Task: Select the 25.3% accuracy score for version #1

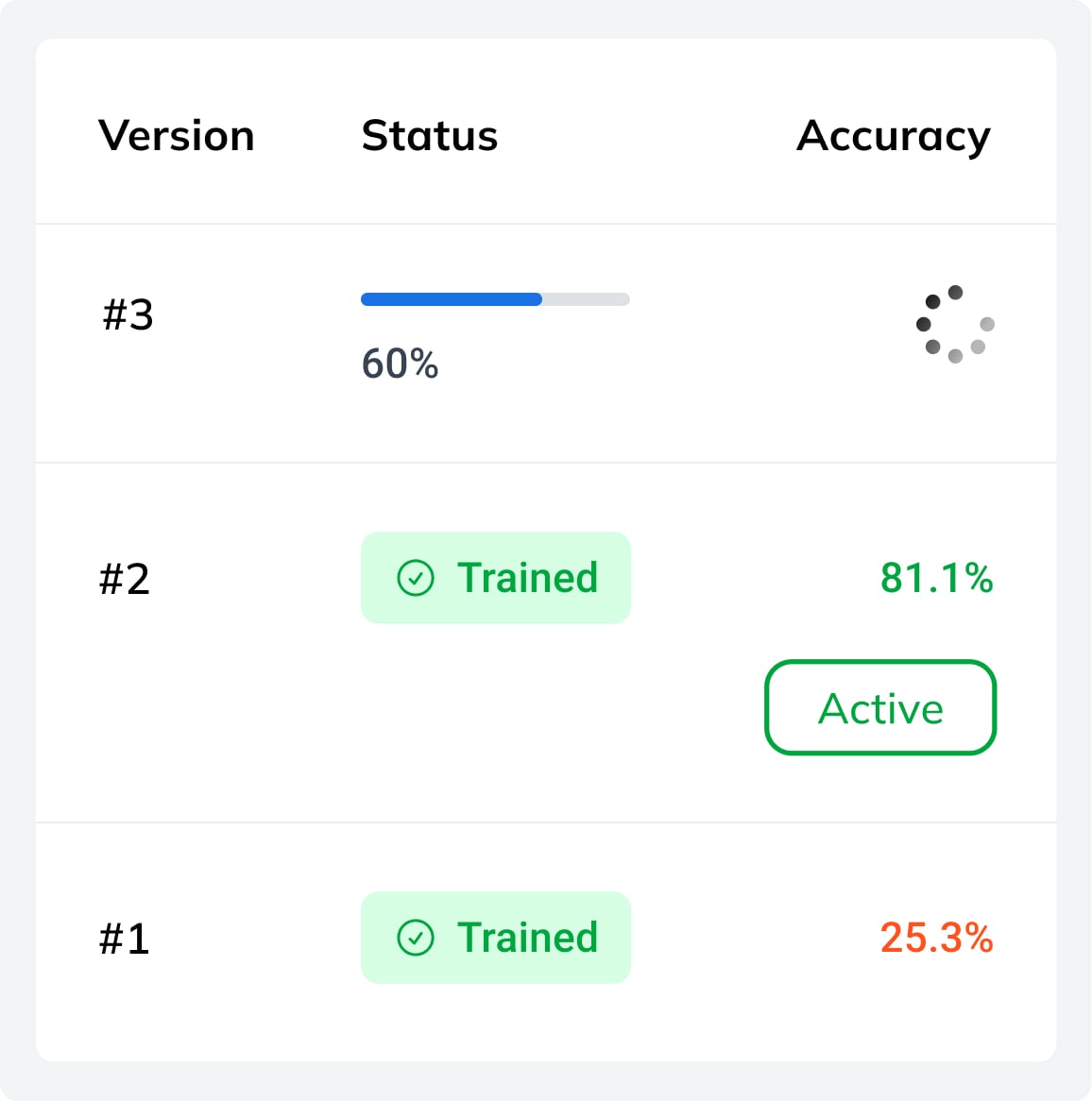Action: point(936,938)
